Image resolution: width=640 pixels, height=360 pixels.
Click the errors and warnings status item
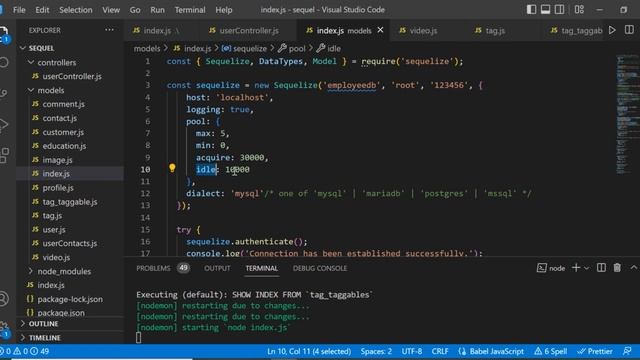(24, 351)
